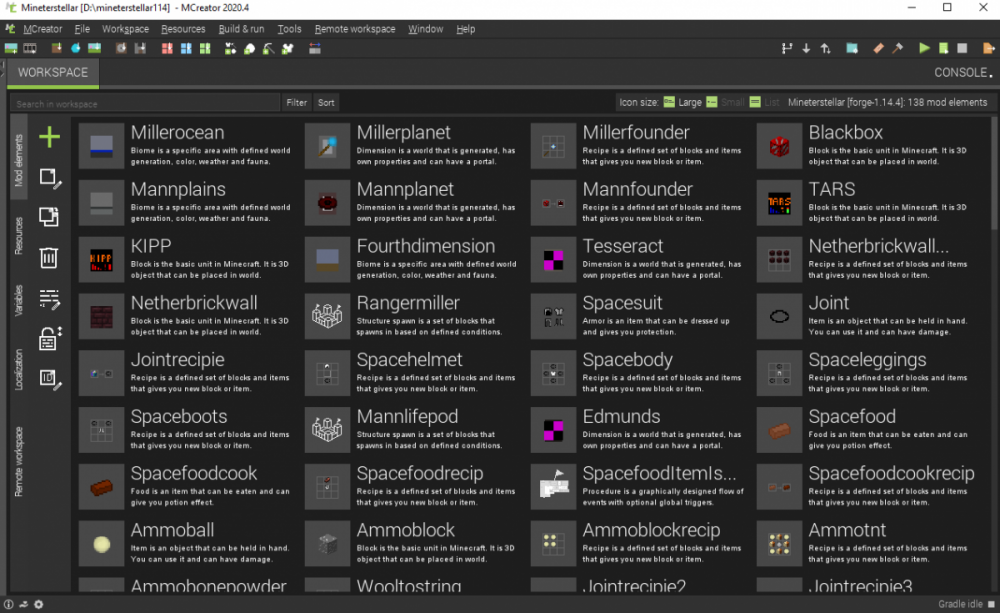Select the Ammoball item element
1000x613 pixels.
(x=188, y=543)
